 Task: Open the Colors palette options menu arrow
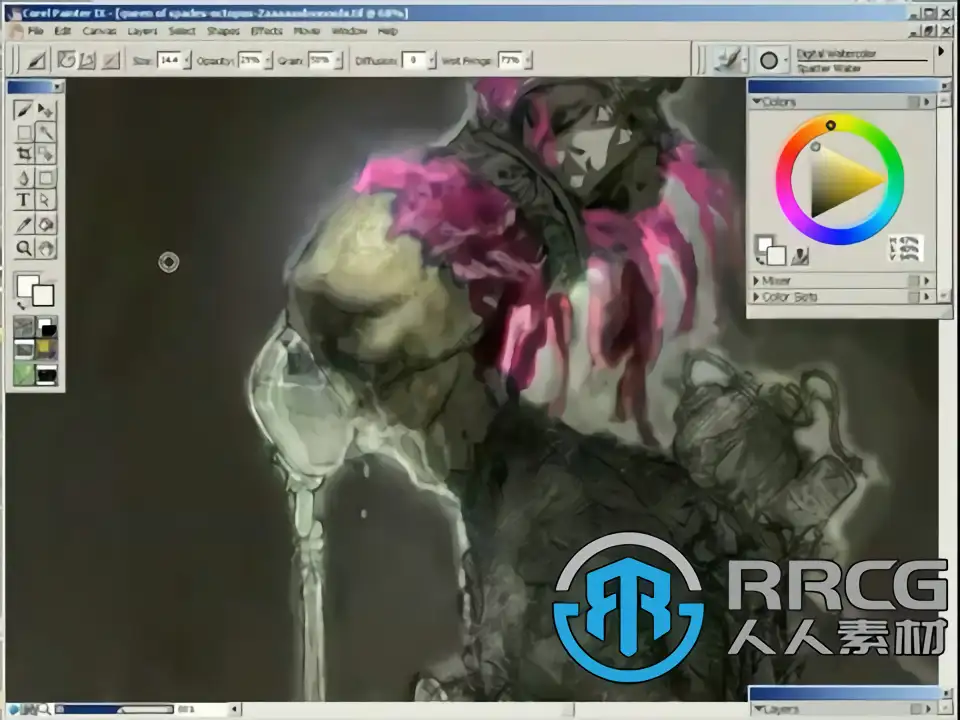(927, 102)
